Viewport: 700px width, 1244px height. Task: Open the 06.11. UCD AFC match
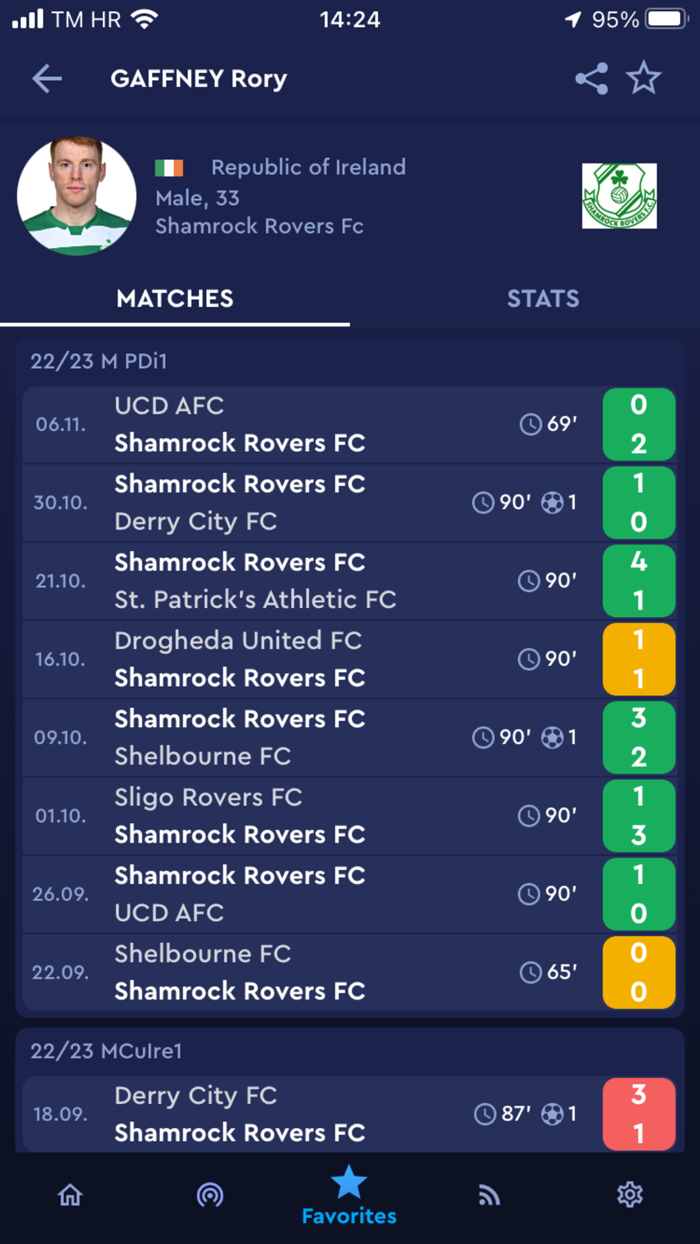click(x=349, y=424)
